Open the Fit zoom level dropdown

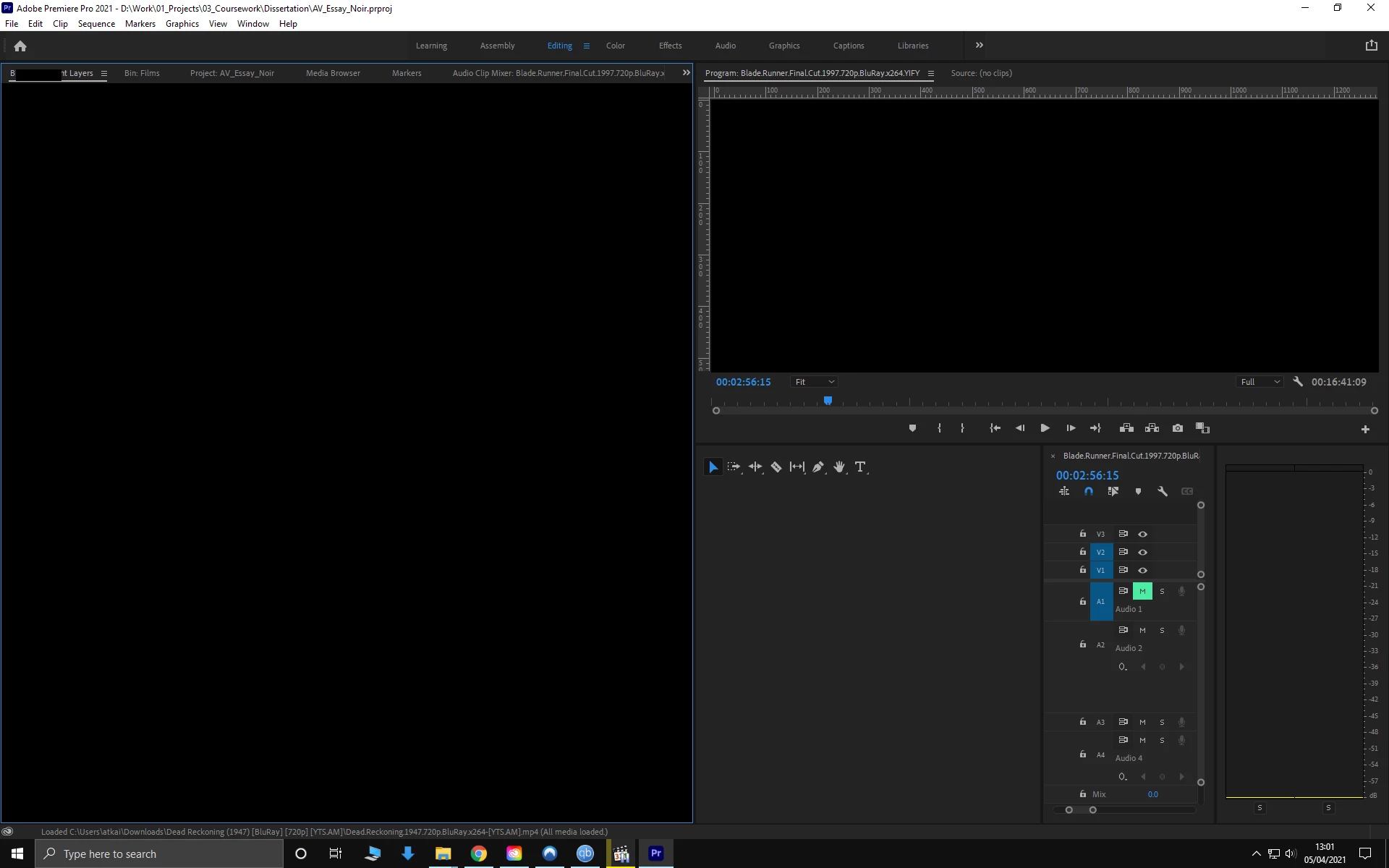(814, 382)
